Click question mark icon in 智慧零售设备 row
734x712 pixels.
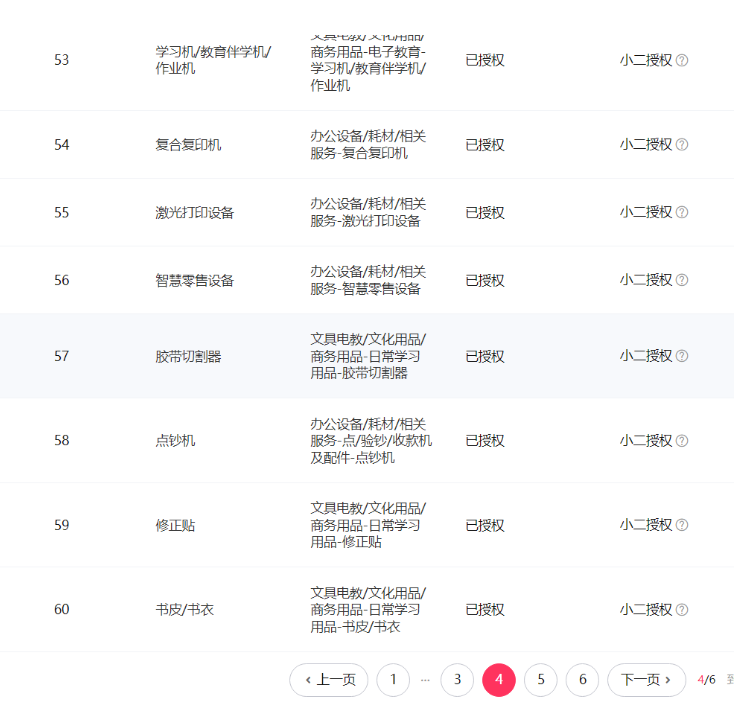pos(682,280)
